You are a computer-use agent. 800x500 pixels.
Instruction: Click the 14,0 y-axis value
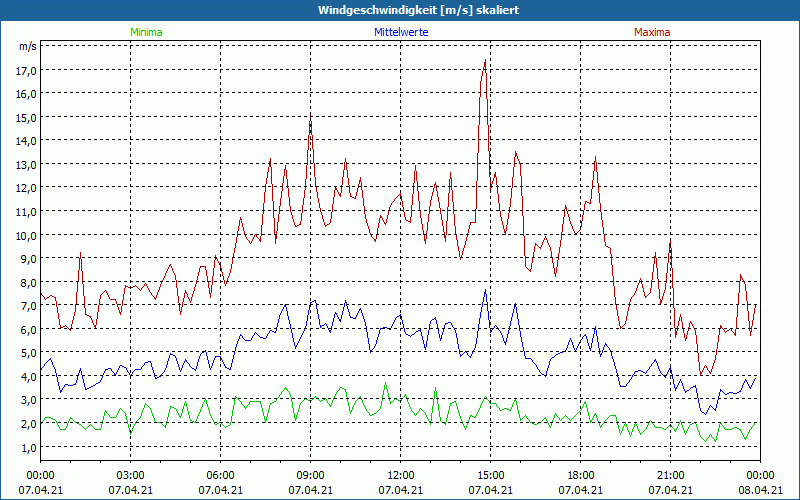(26, 141)
